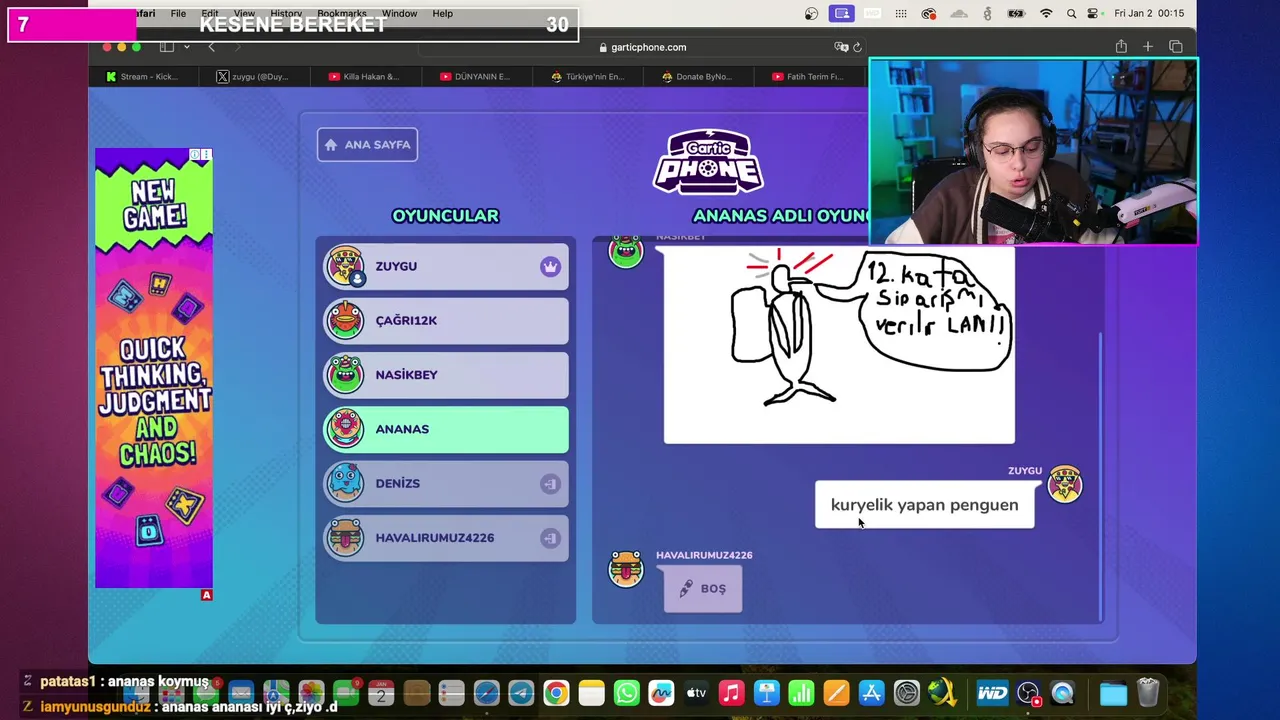This screenshot has height=720, width=1280.
Task: Switch to the 'Türkiye'nin En...' tab
Action: pos(588,77)
